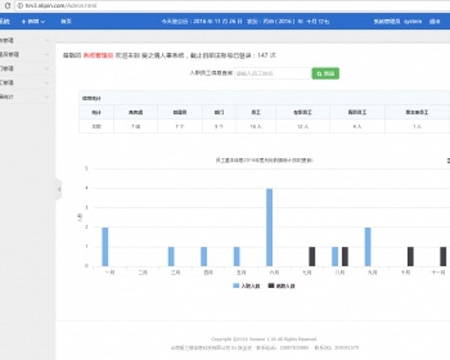
Task: Click the employee number search input field
Action: point(273,73)
